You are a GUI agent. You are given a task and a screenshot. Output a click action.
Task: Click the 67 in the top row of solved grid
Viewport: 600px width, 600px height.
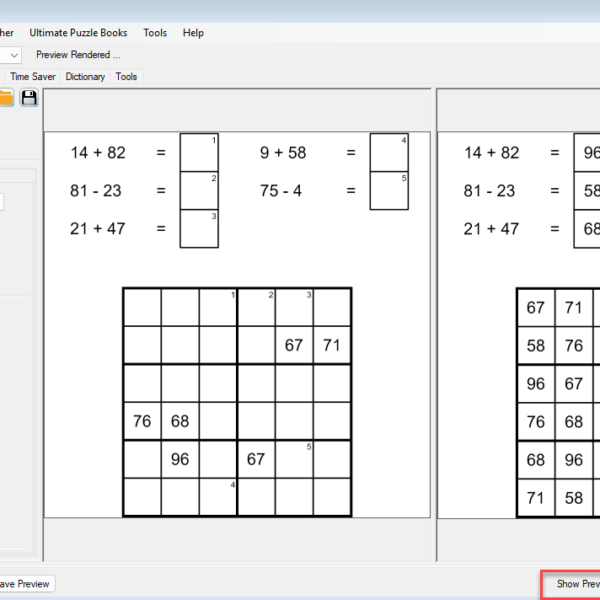(535, 307)
